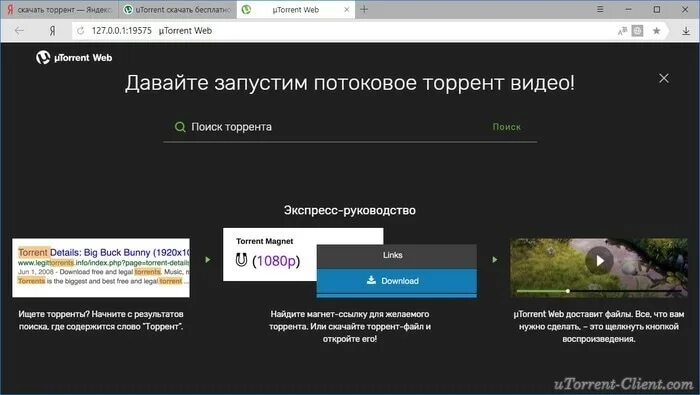The height and width of the screenshot is (395, 700).
Task: Click the video progress bar handle
Action: [567, 291]
